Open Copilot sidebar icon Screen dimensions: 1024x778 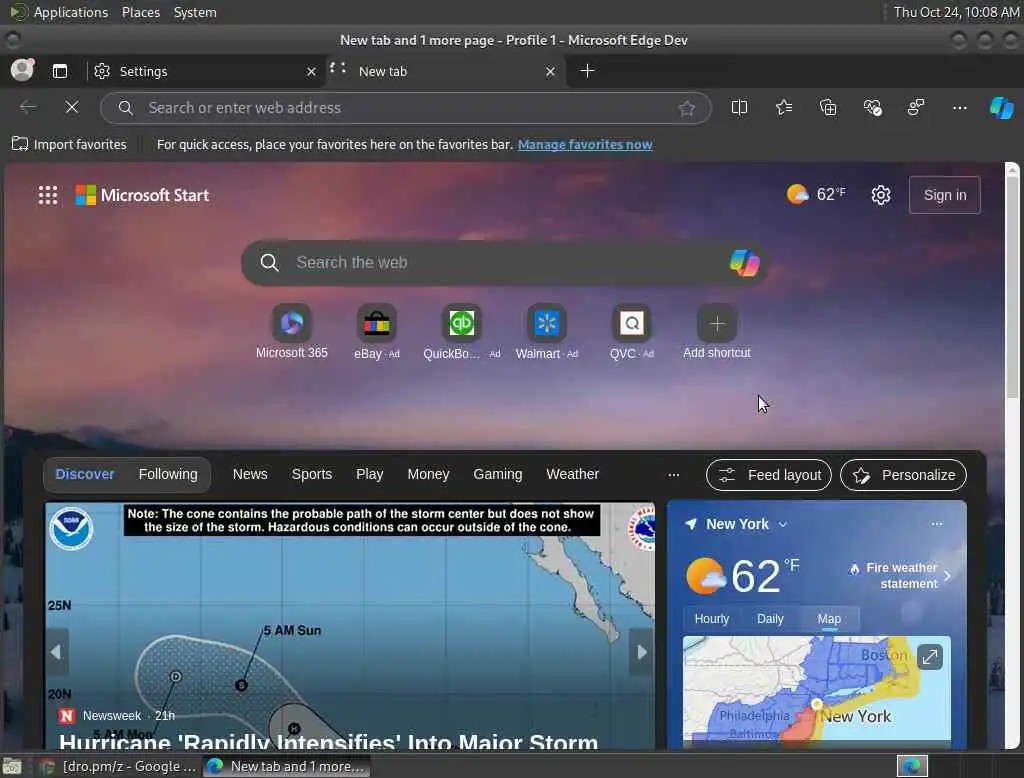coord(1001,107)
